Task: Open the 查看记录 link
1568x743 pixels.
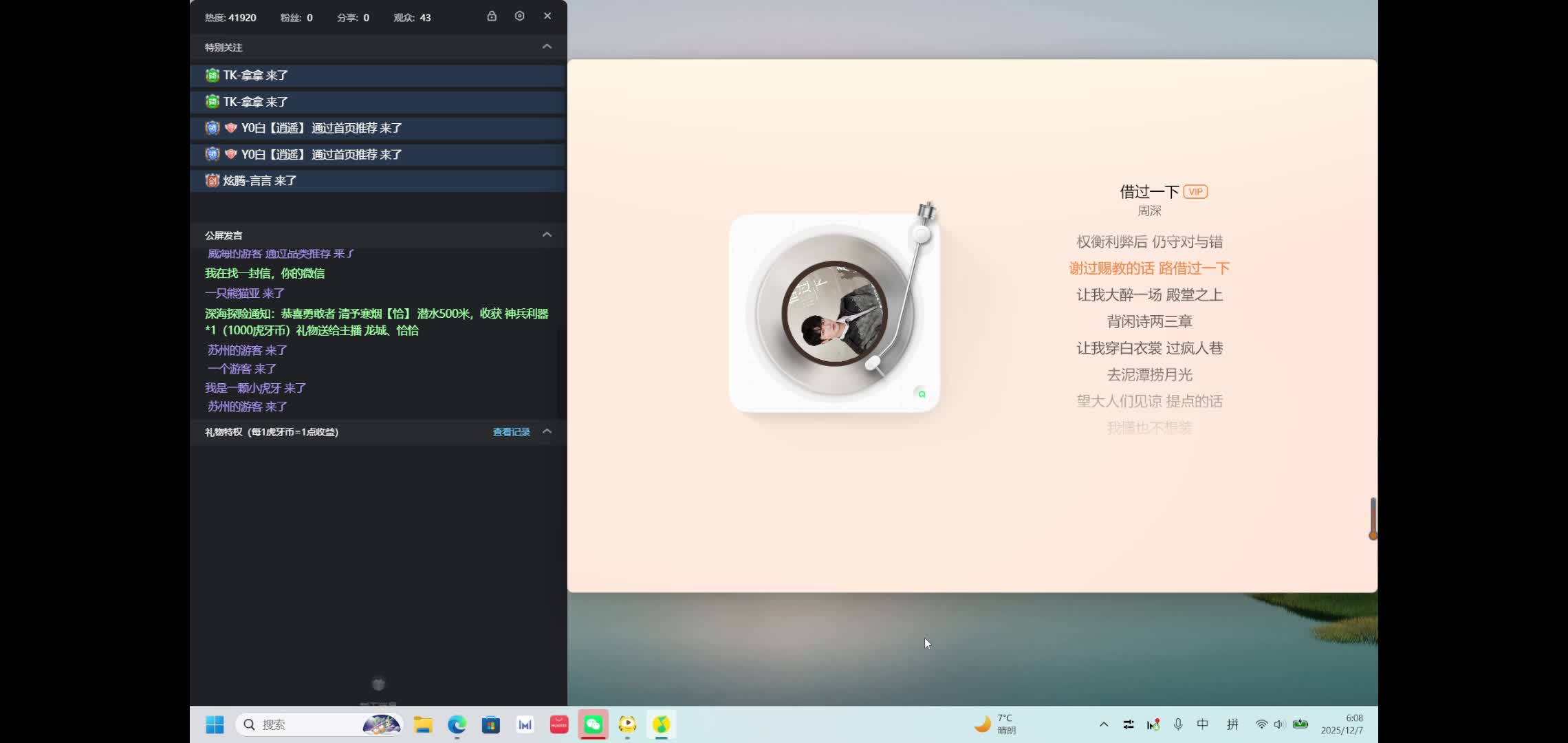Action: pos(511,432)
